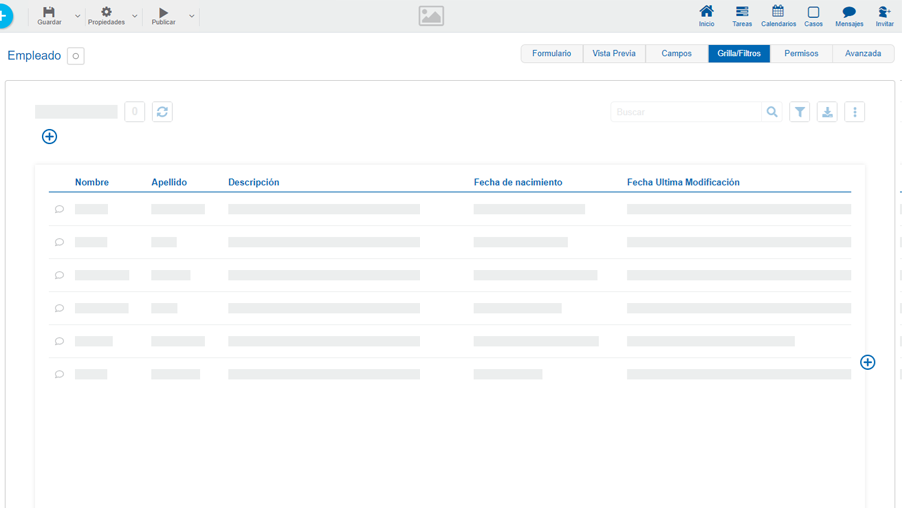Switch to the Permisos tab
The image size is (902, 508).
[x=801, y=54]
